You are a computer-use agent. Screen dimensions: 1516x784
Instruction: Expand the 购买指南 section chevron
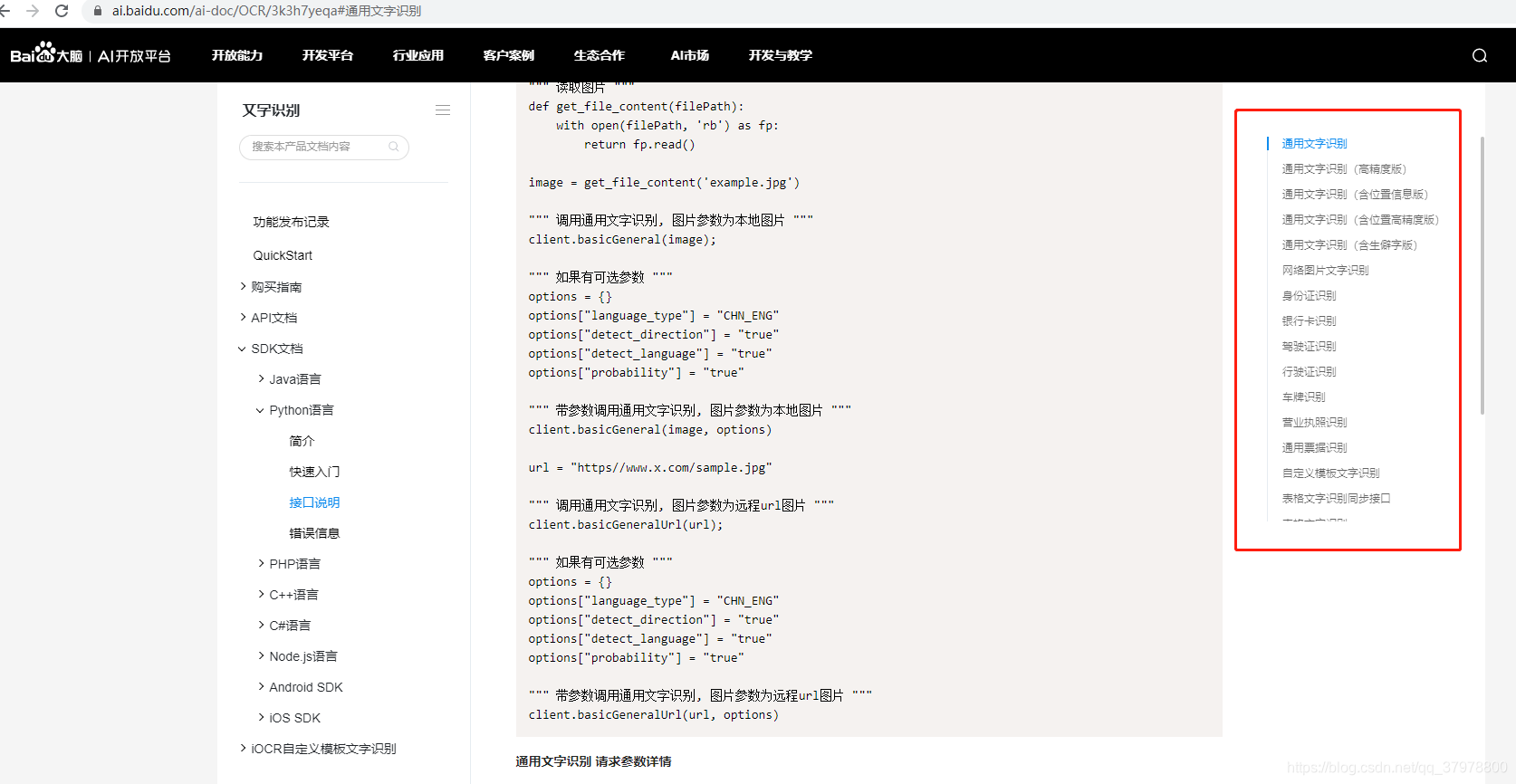[243, 286]
